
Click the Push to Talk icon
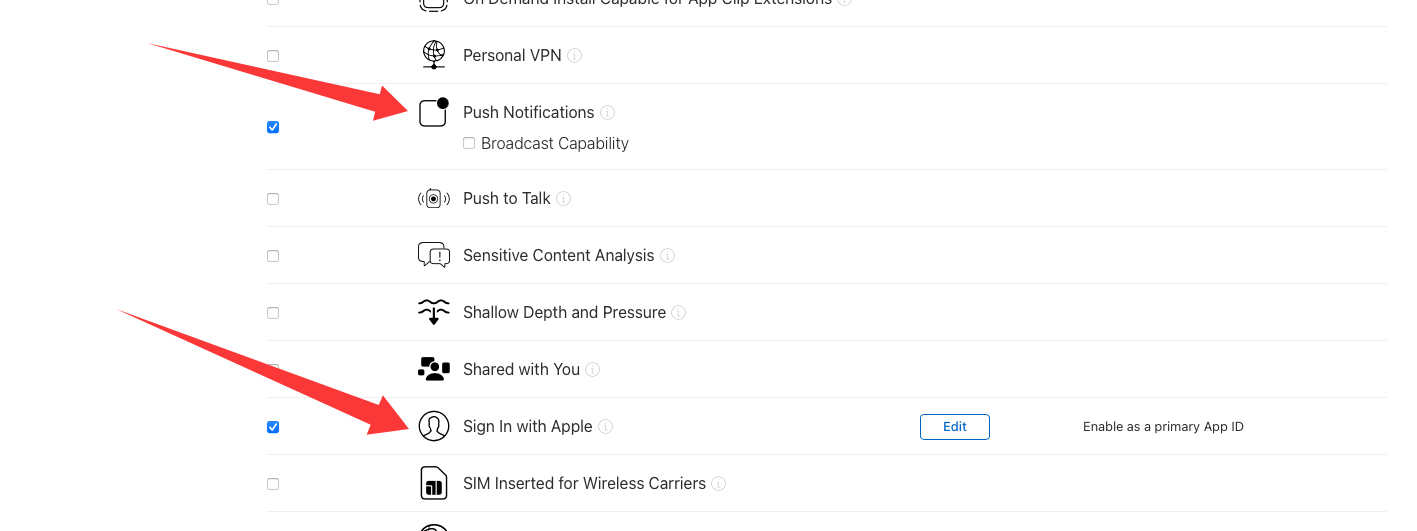(x=433, y=198)
